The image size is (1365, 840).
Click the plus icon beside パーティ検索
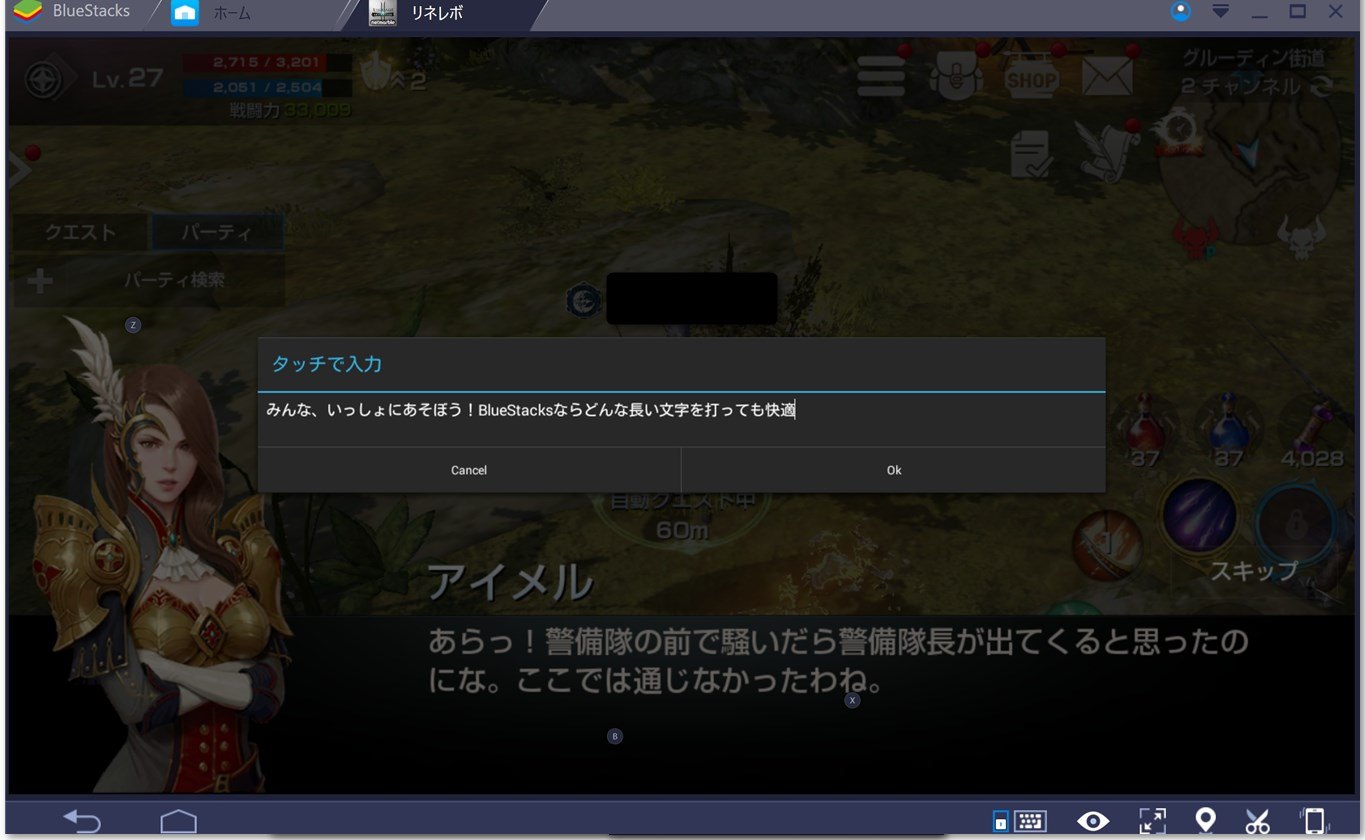pos(40,281)
